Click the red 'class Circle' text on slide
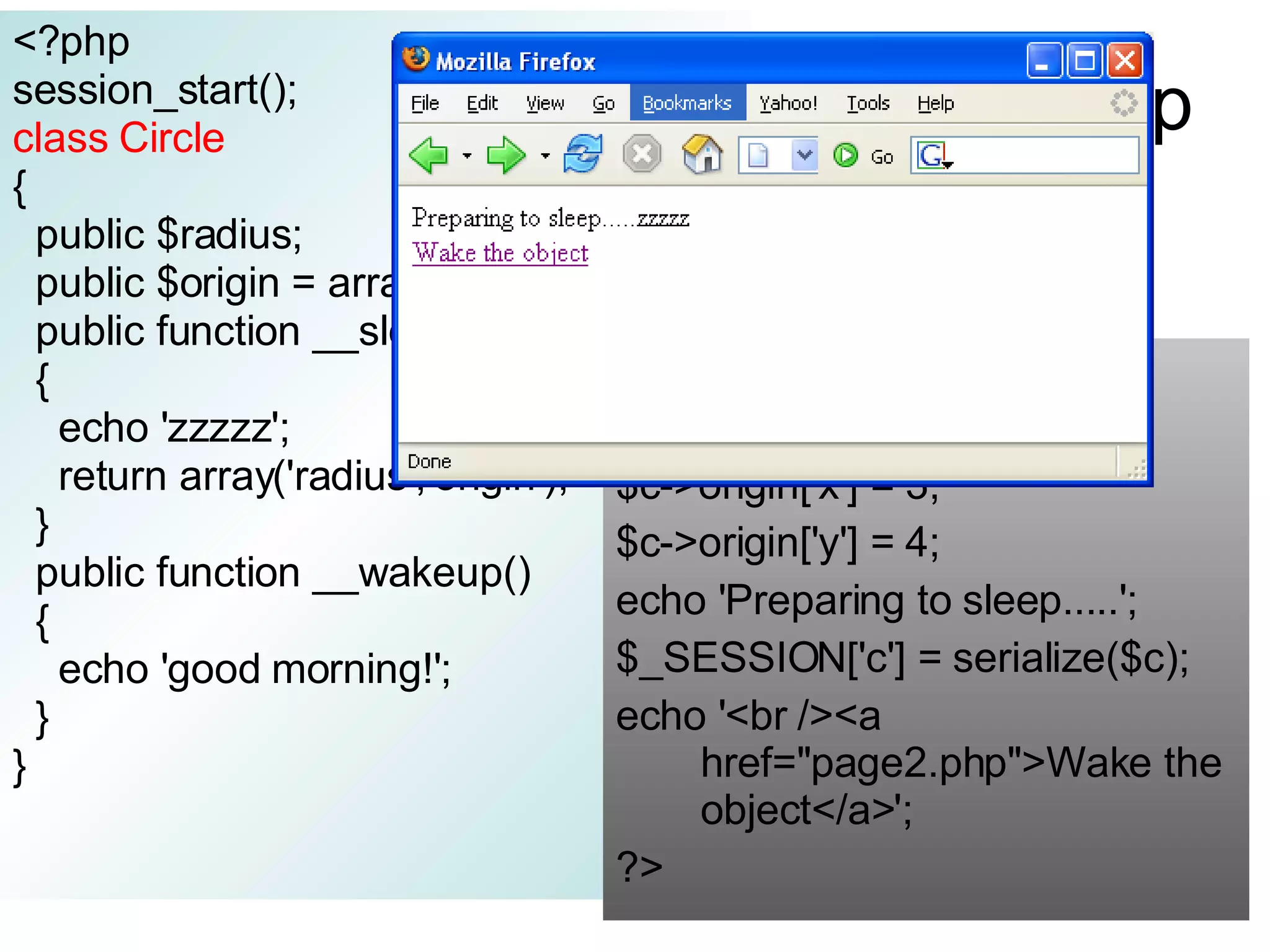The width and height of the screenshot is (1270, 952). (x=118, y=138)
